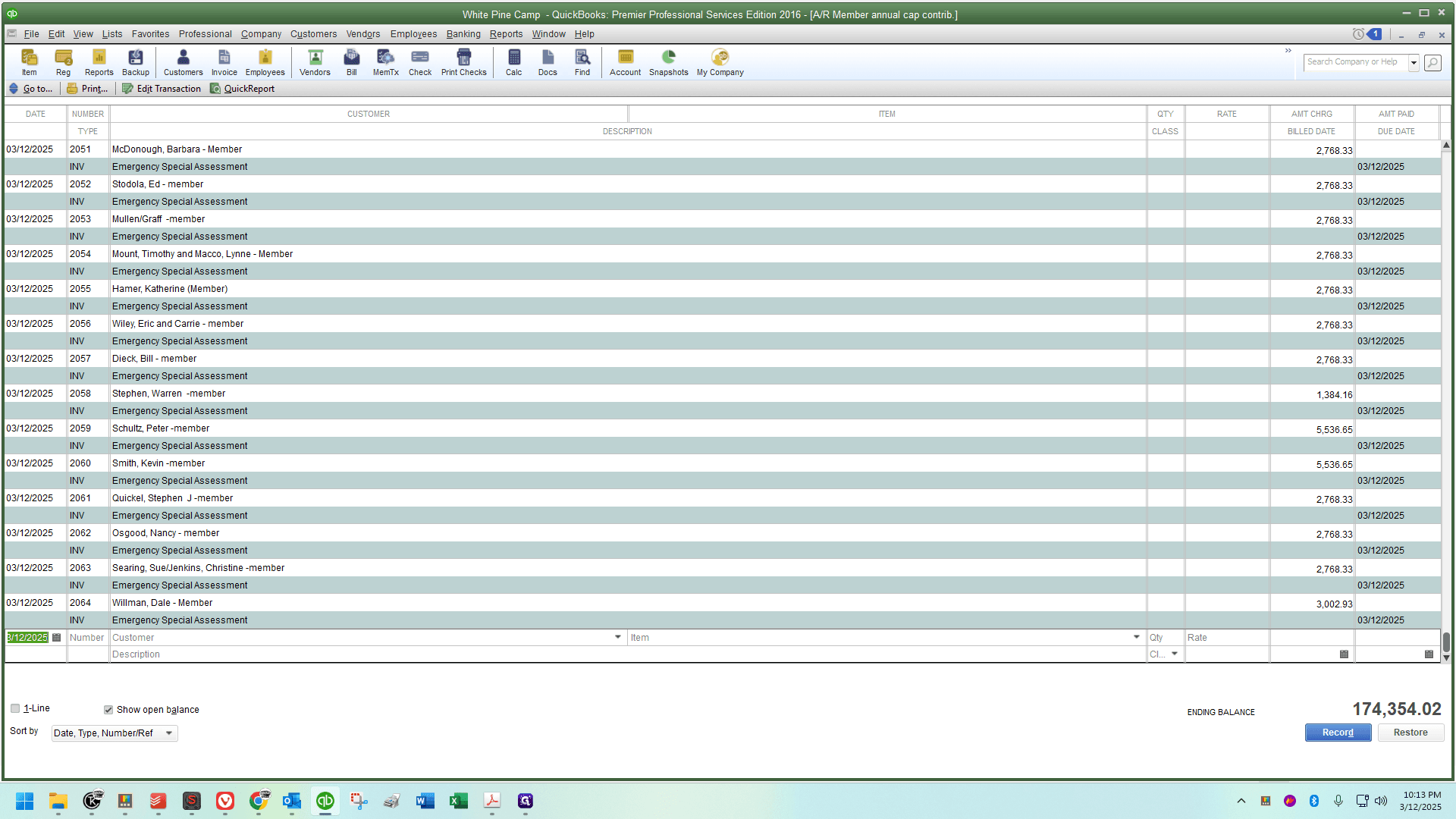1456x819 pixels.
Task: Click the Search Company or Help field
Action: [x=1356, y=62]
